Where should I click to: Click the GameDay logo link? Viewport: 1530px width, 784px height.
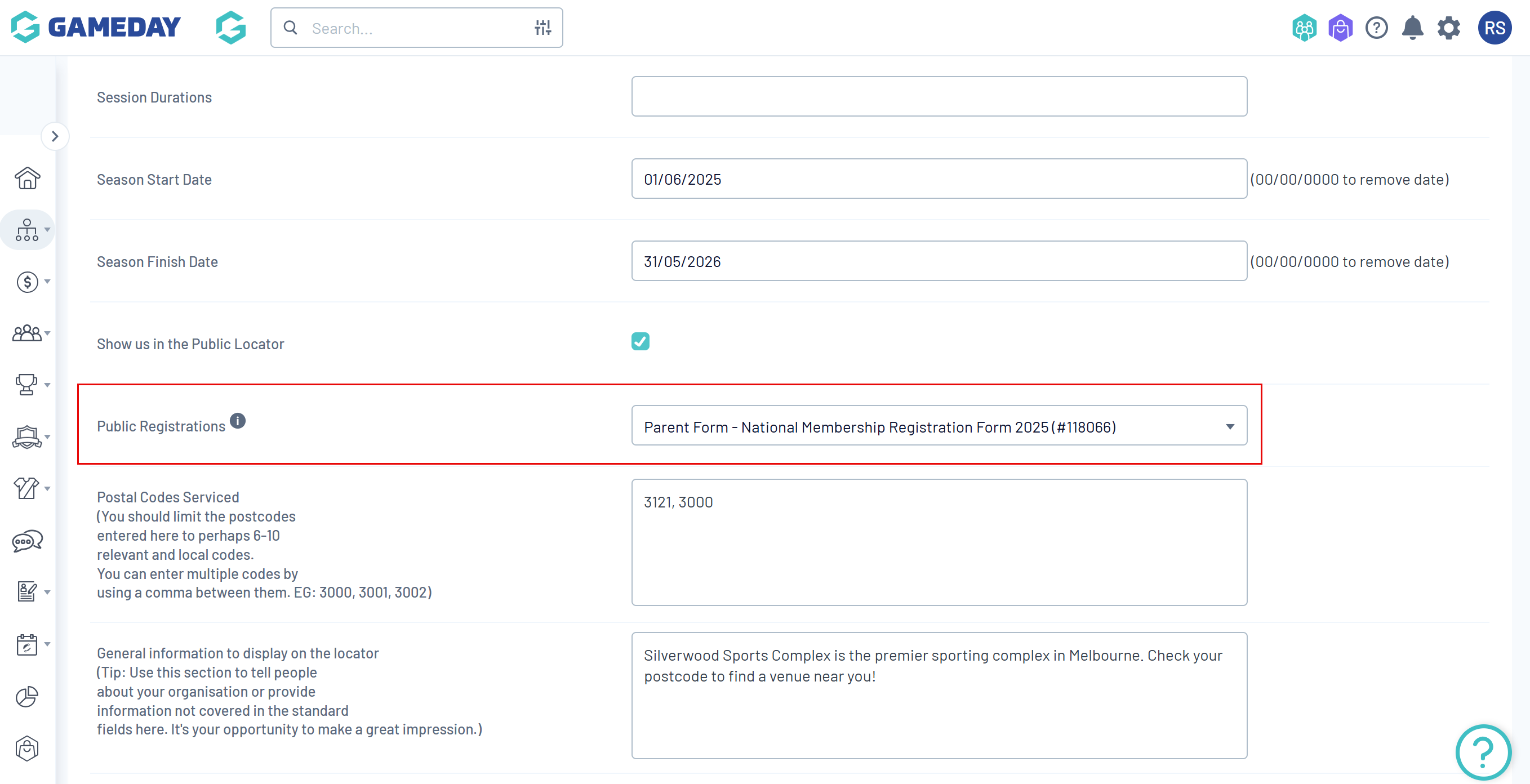click(96, 28)
